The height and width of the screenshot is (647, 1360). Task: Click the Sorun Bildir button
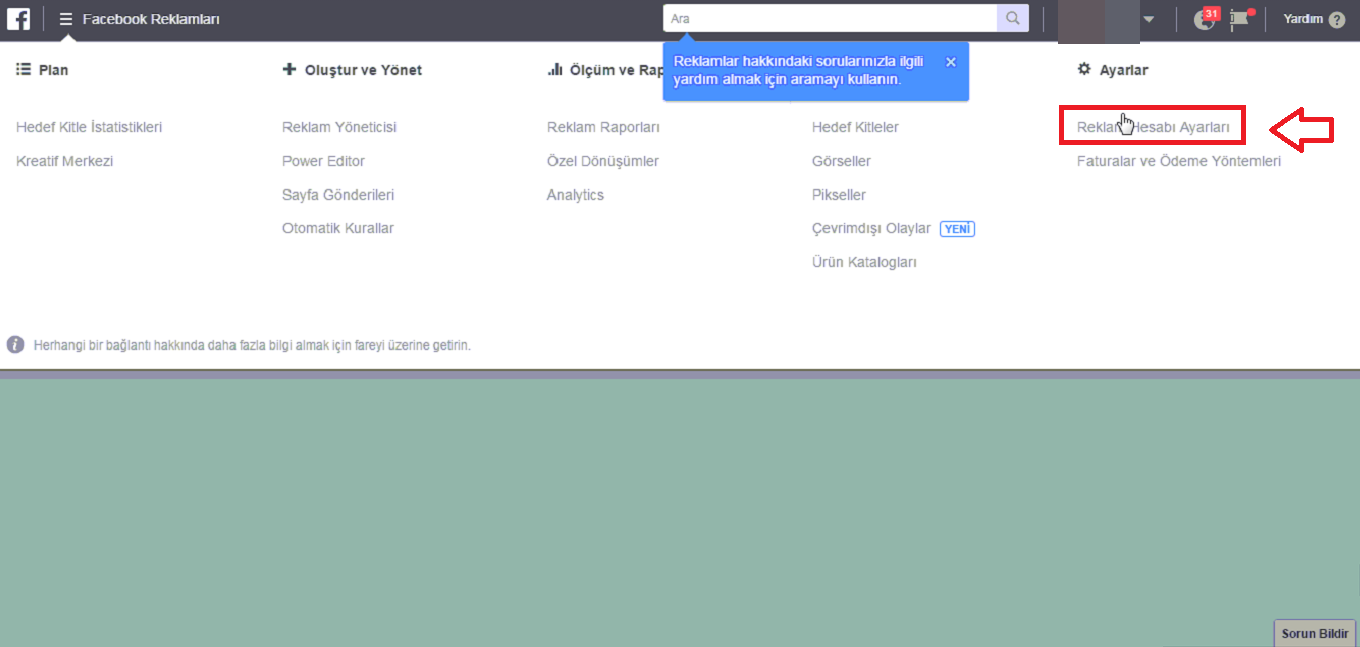1315,633
